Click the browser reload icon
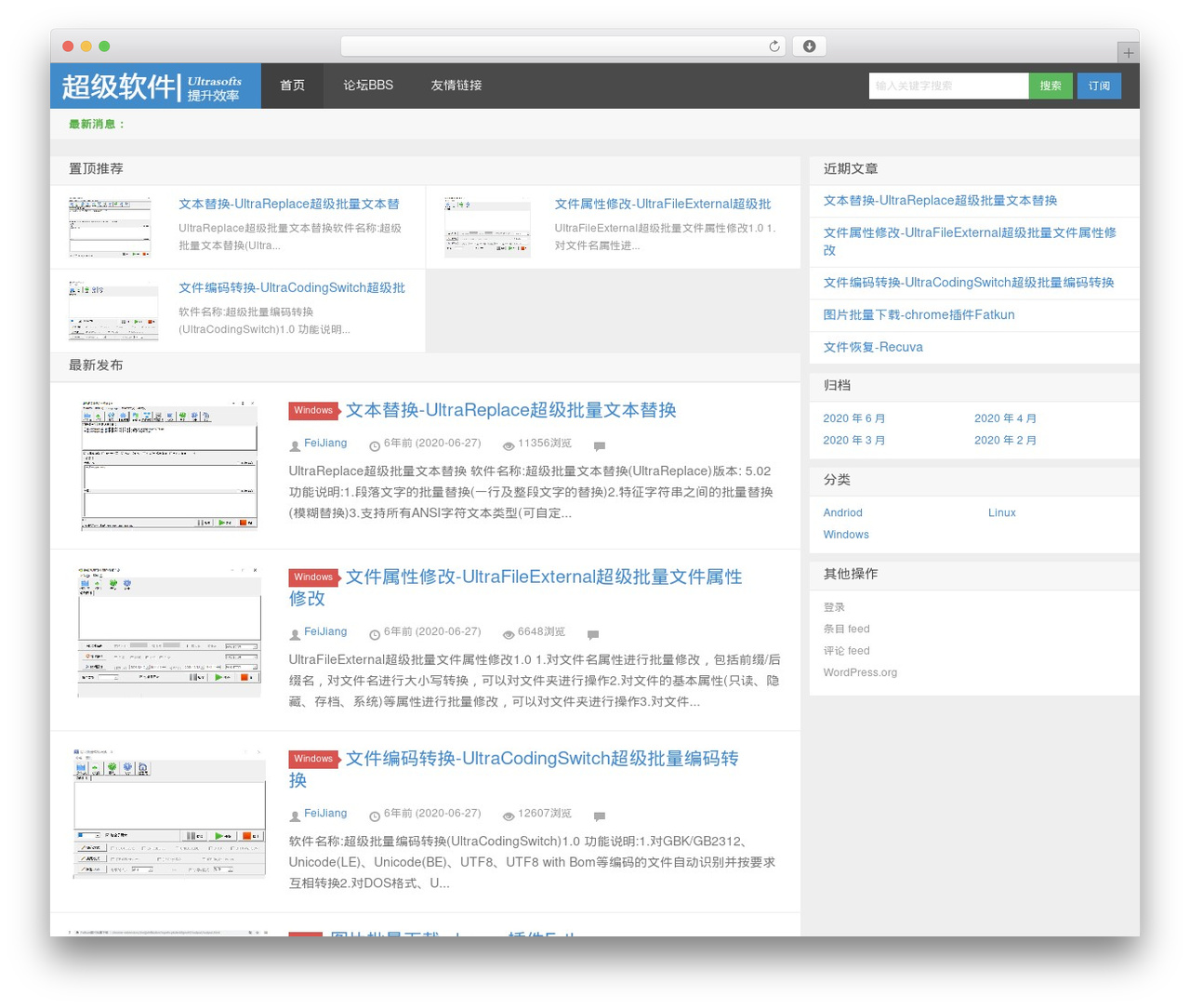 coord(773,46)
